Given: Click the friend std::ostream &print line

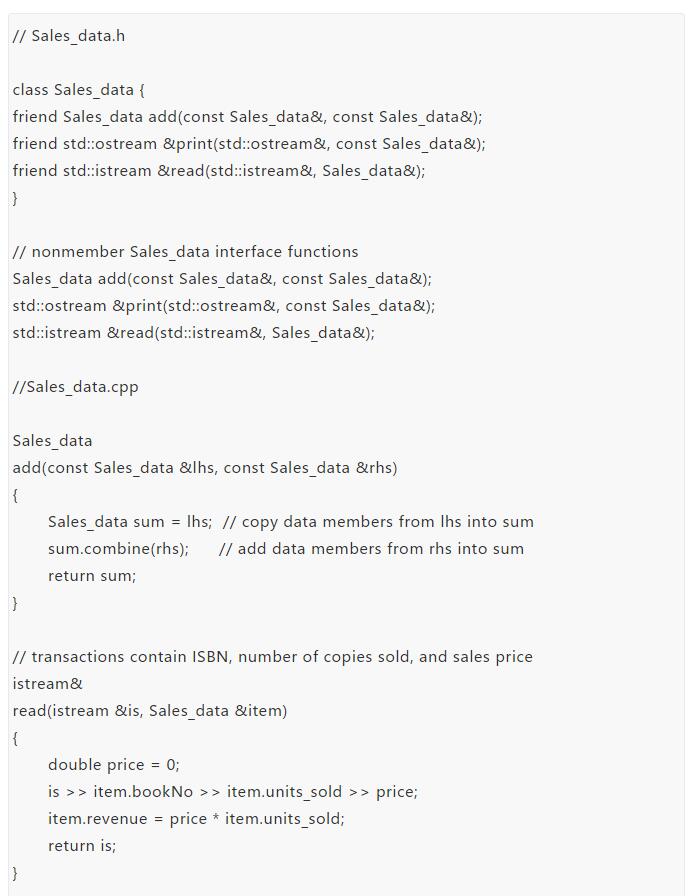Looking at the screenshot, I should coord(249,144).
